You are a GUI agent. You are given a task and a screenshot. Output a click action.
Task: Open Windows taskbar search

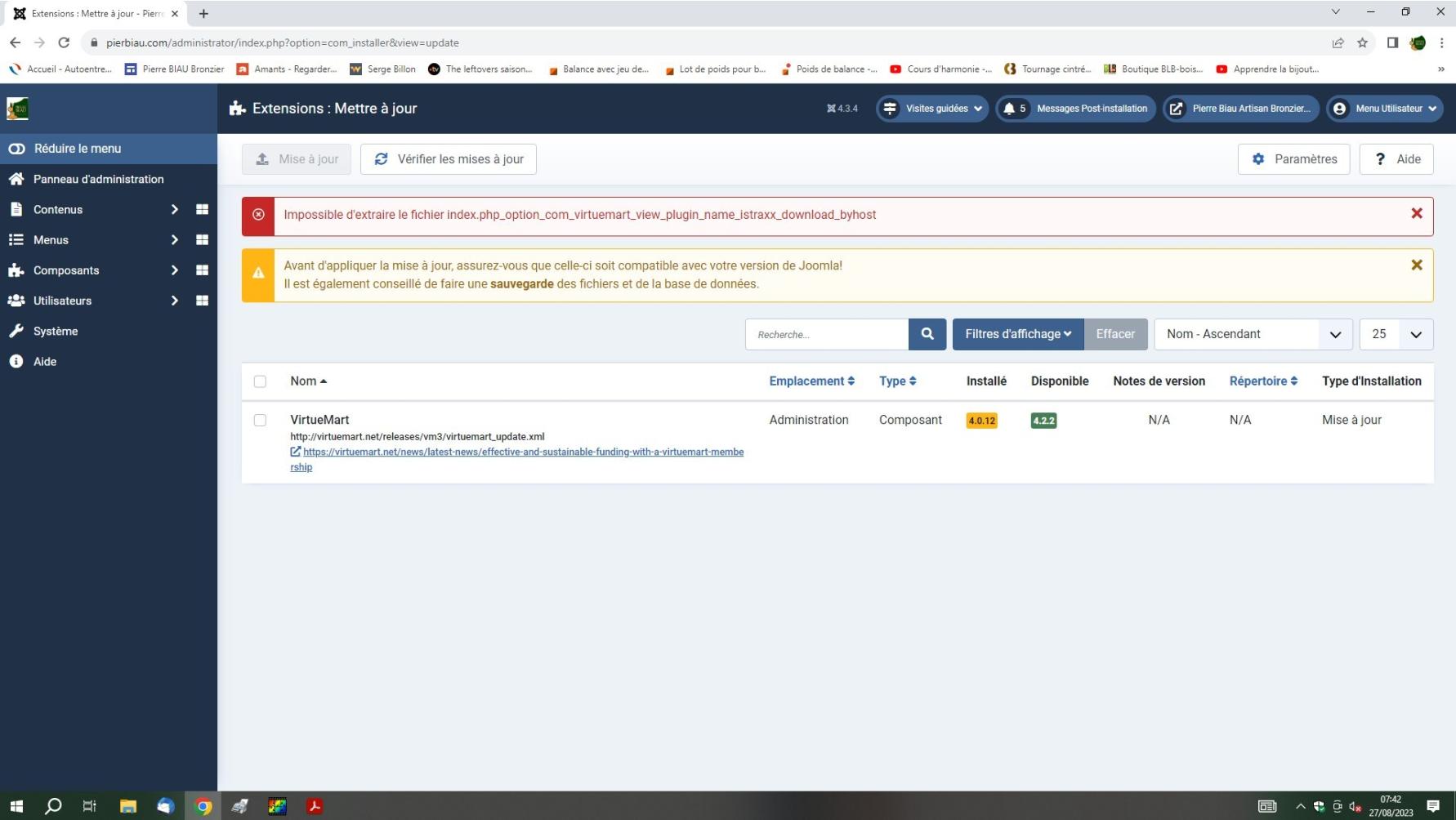pos(53,806)
